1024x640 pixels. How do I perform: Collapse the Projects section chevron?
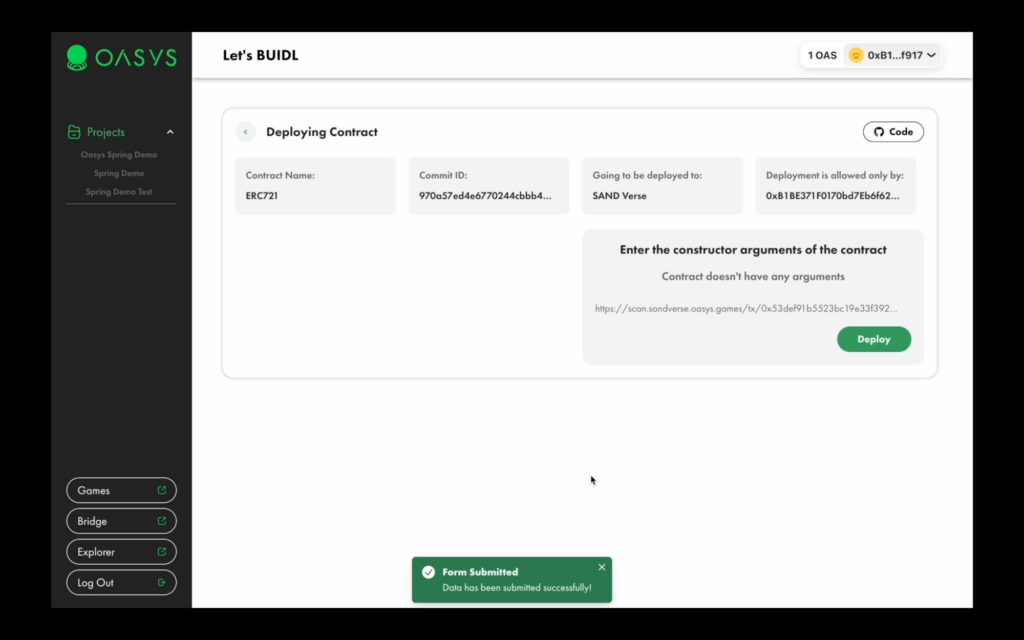tap(170, 132)
